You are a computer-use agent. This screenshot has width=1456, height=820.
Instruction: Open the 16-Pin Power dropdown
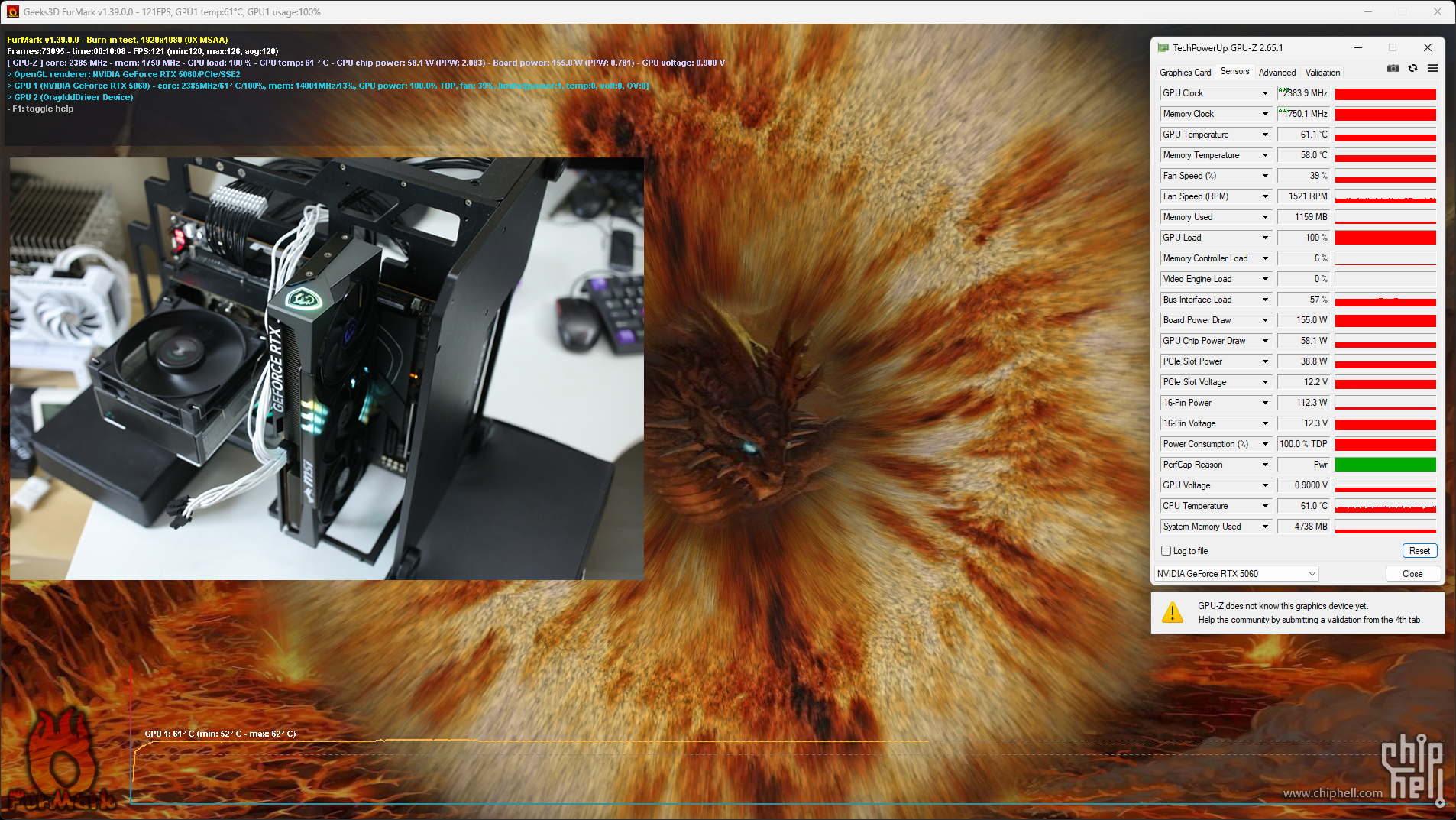pyautogui.click(x=1265, y=403)
